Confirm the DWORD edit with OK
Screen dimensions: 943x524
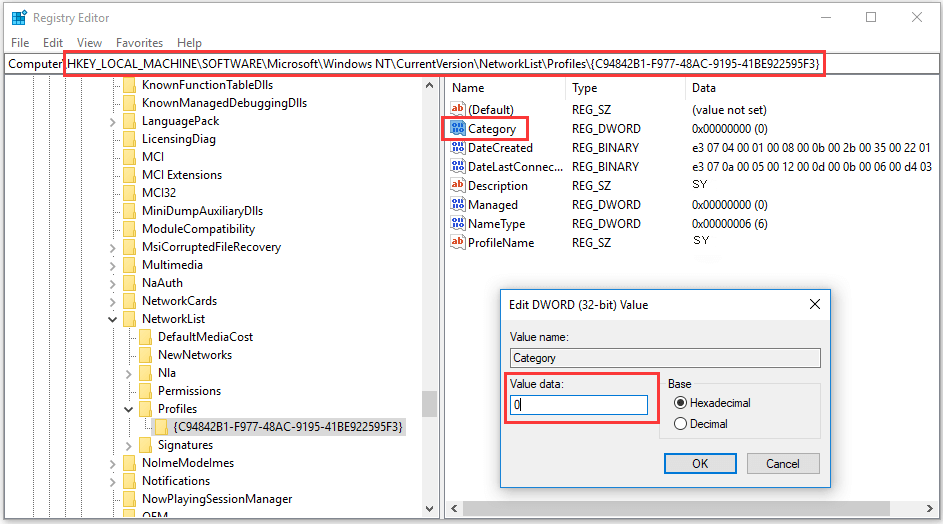(700, 464)
